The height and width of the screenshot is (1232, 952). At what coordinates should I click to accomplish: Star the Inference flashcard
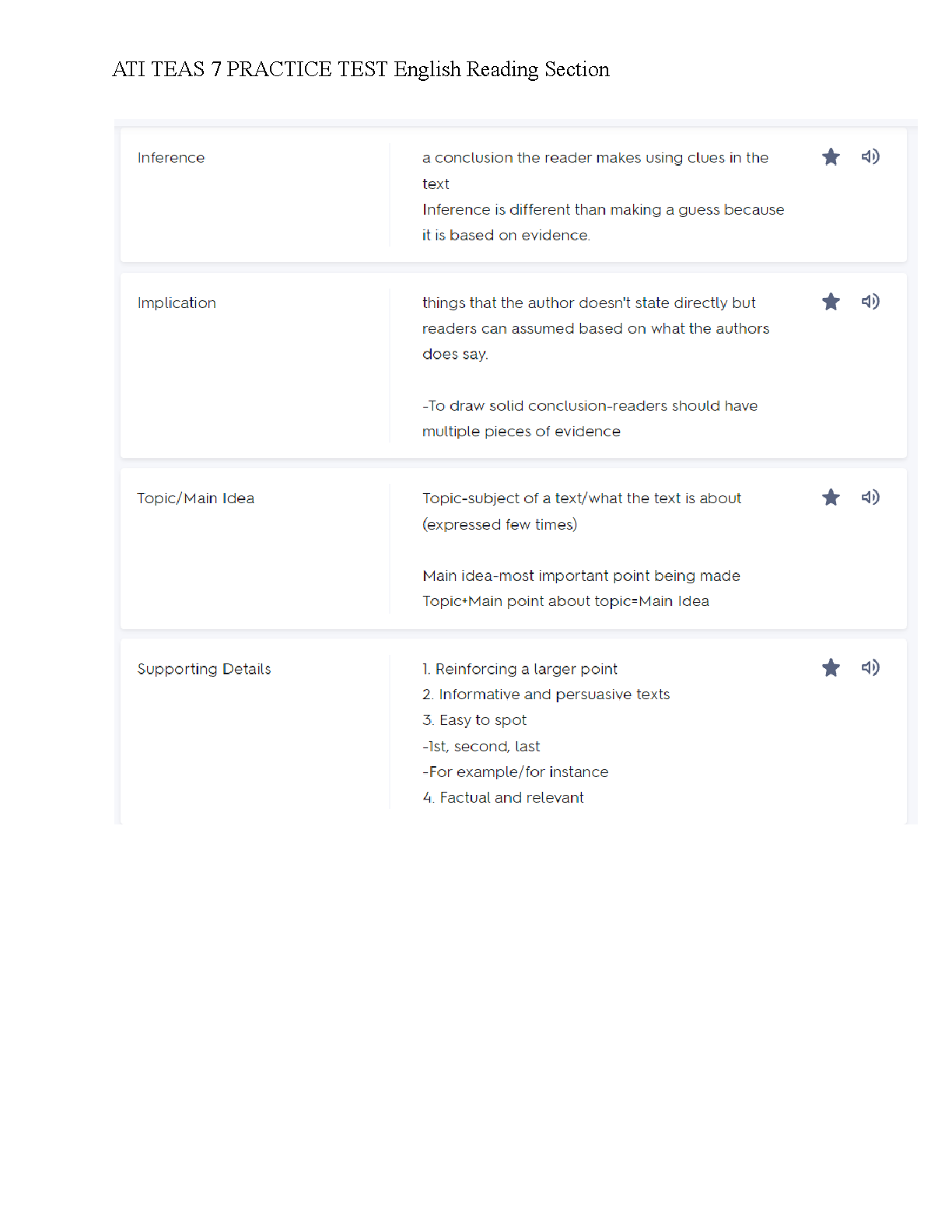(831, 157)
